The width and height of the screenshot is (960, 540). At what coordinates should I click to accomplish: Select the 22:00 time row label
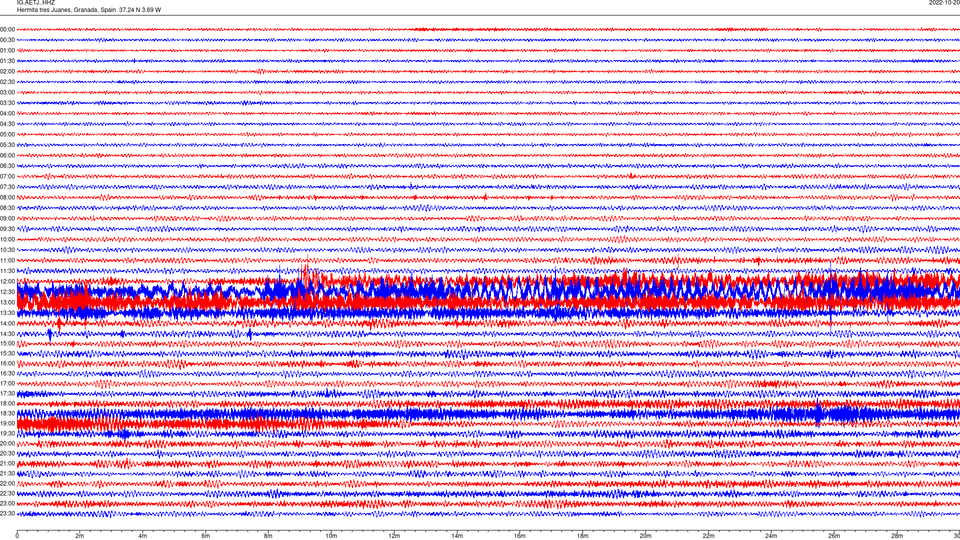coord(7,484)
